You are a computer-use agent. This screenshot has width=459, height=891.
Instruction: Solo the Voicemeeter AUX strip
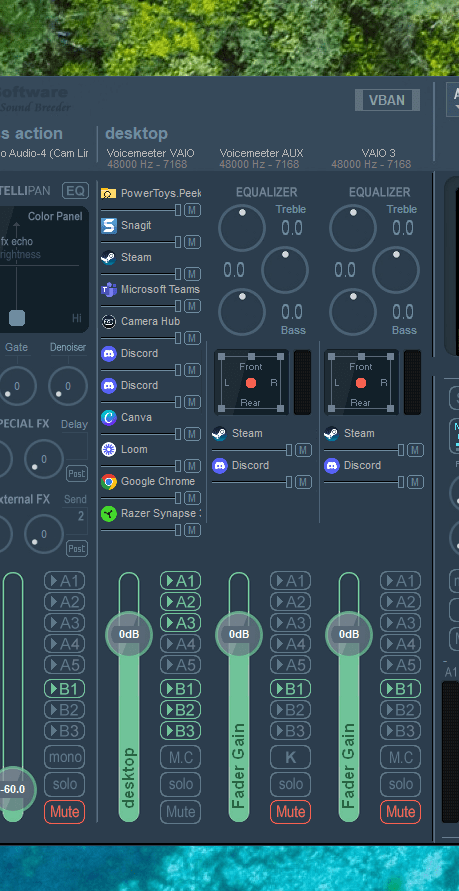pyautogui.click(x=290, y=784)
